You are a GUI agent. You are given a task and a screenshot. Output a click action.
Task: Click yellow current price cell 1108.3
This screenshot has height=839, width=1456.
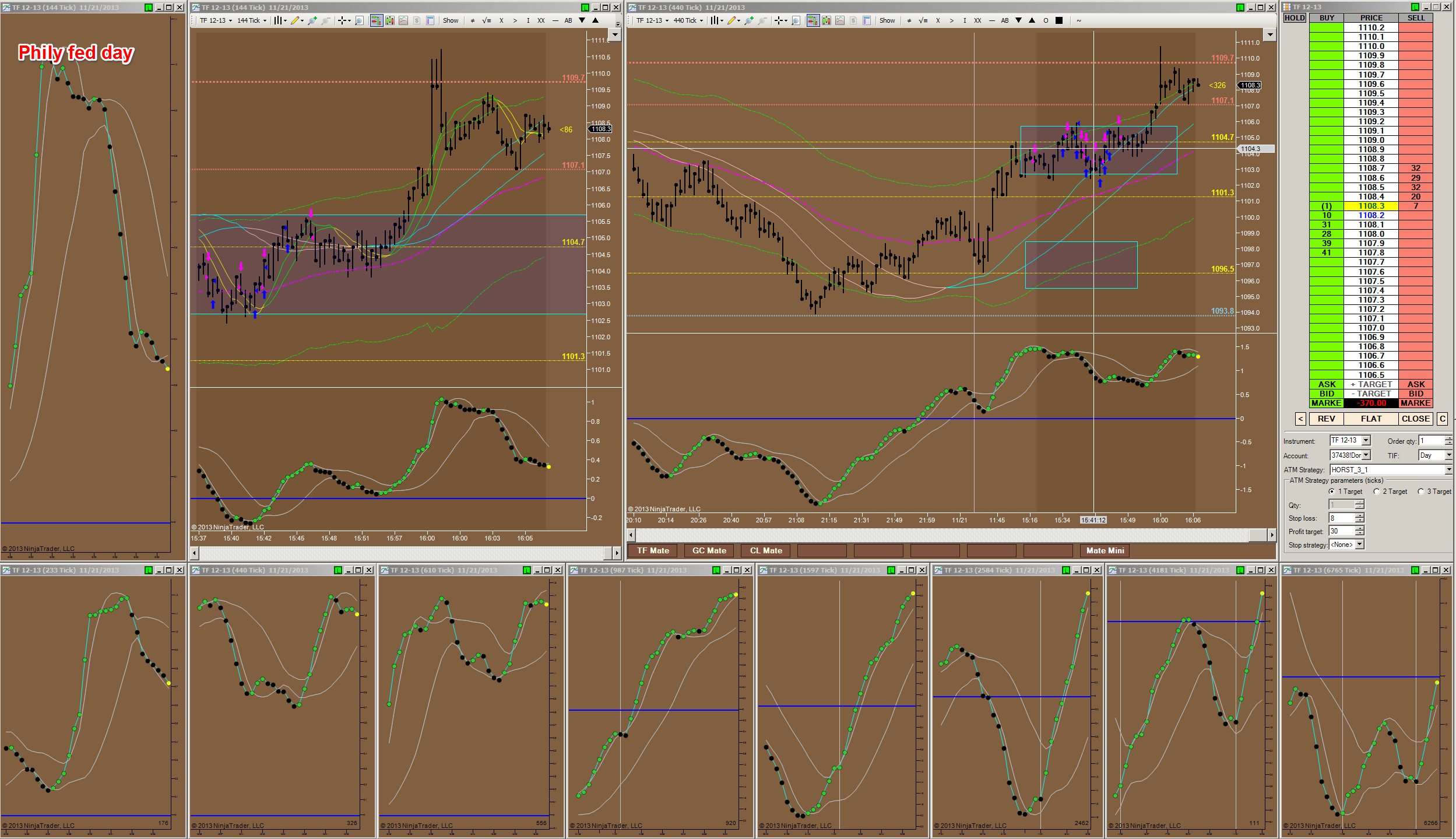click(1371, 206)
